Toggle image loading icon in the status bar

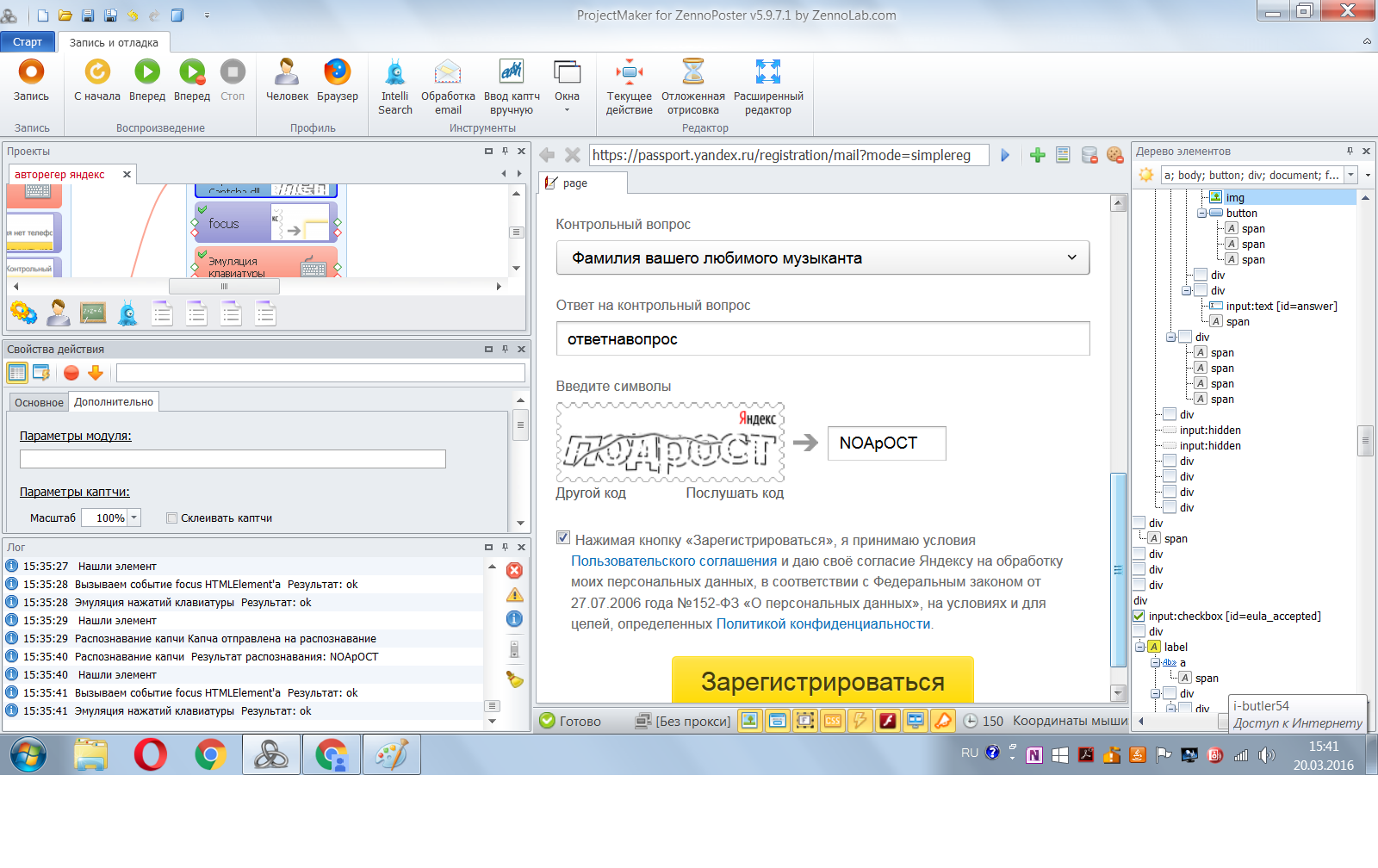(x=750, y=721)
